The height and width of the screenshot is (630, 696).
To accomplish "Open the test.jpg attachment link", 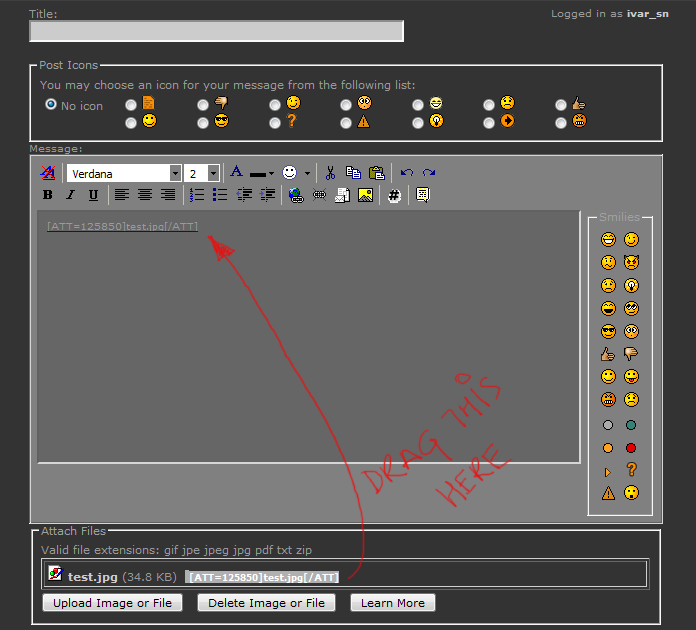I will pyautogui.click(x=92, y=577).
